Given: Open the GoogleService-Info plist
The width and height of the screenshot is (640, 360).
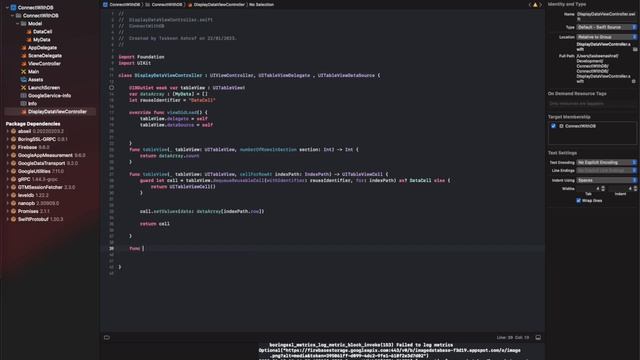Looking at the screenshot, I should pos(49,96).
